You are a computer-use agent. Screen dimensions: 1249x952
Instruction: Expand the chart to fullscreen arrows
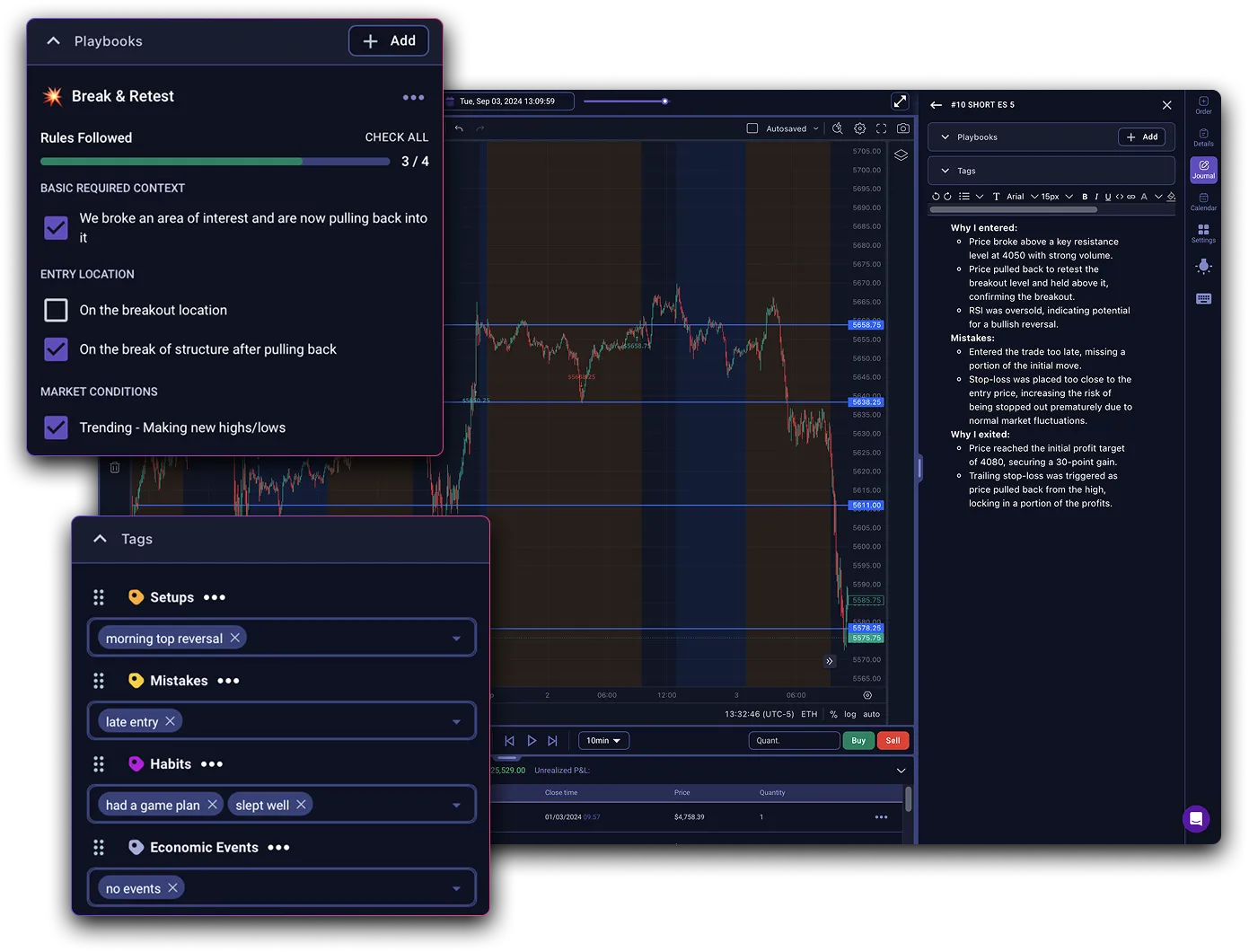coord(900,101)
